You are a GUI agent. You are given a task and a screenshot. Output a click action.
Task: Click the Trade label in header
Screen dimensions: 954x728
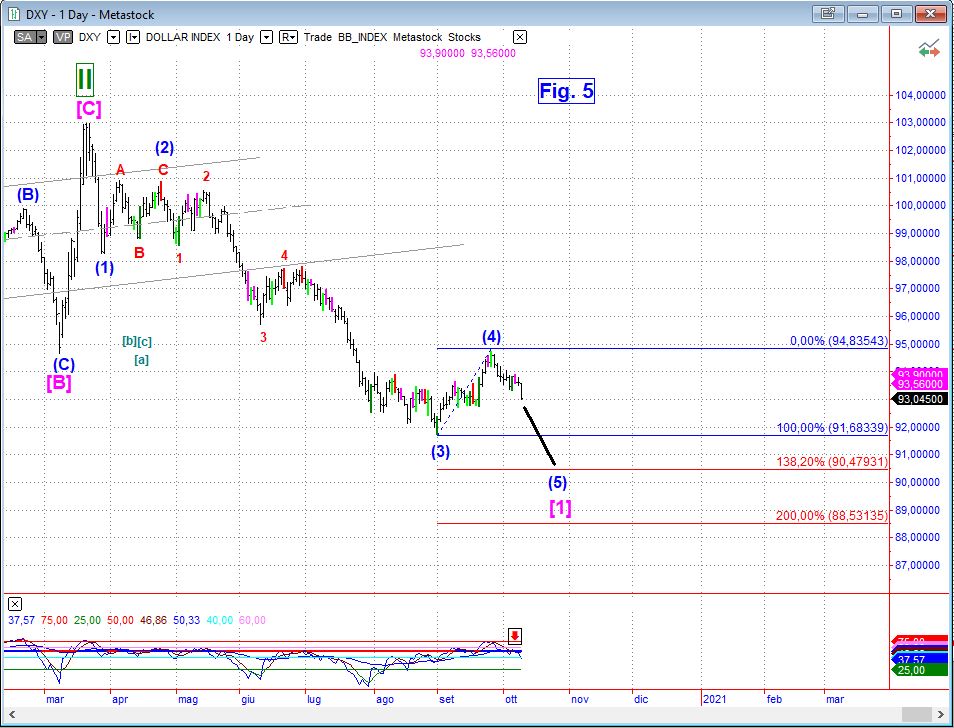coord(317,37)
